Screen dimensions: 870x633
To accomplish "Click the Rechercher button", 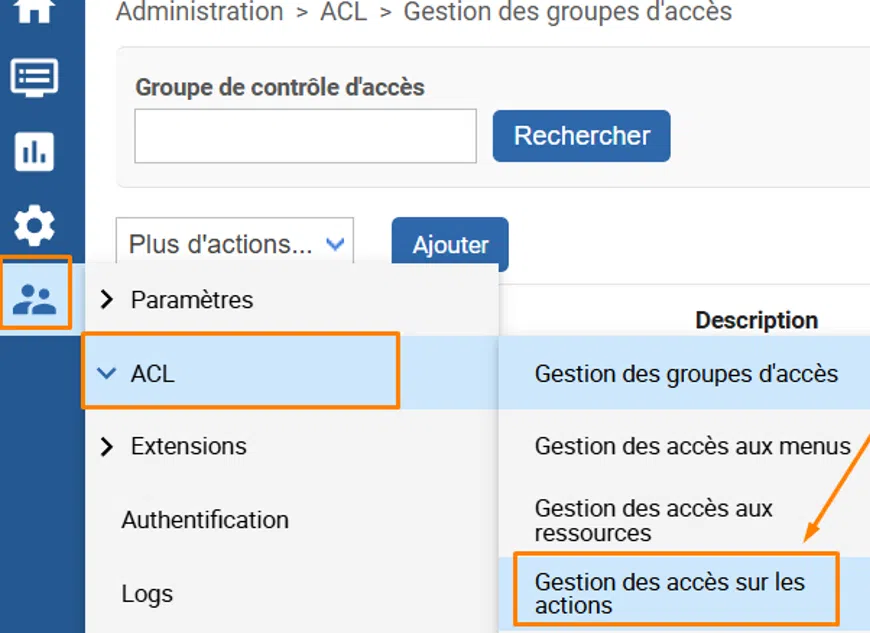I will click(581, 136).
